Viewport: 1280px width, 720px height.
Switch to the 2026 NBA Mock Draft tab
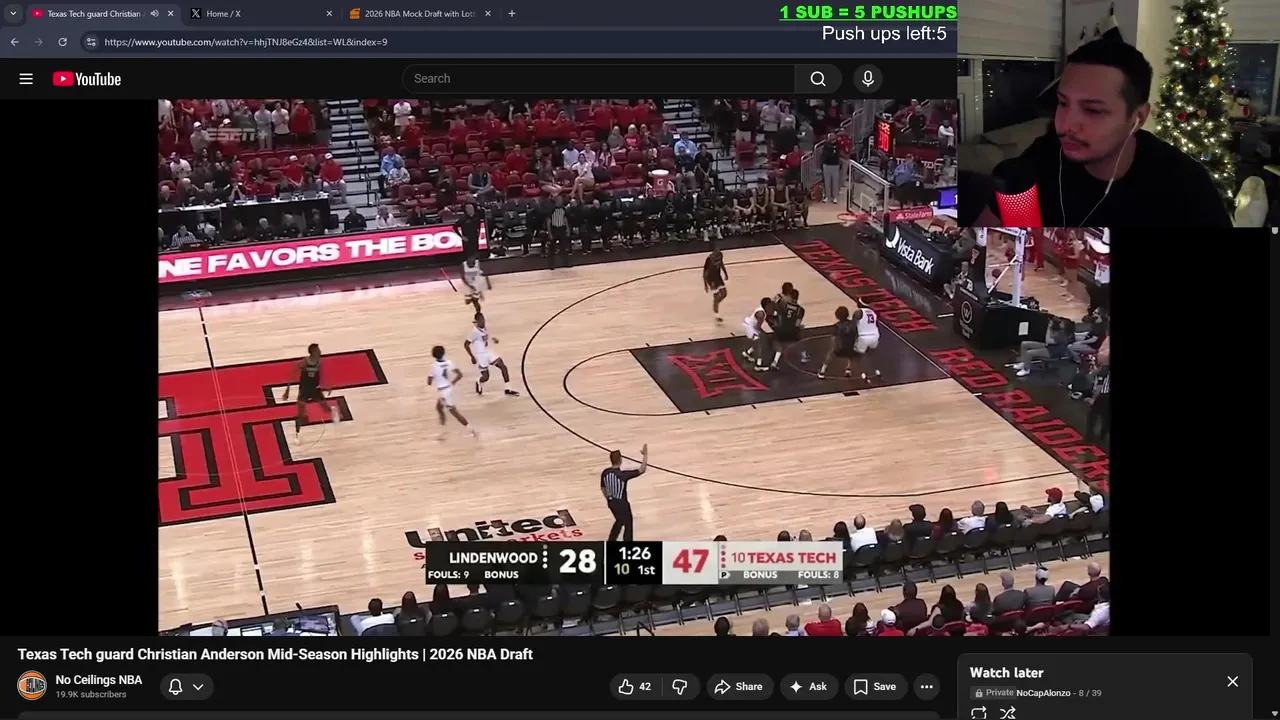[419, 14]
